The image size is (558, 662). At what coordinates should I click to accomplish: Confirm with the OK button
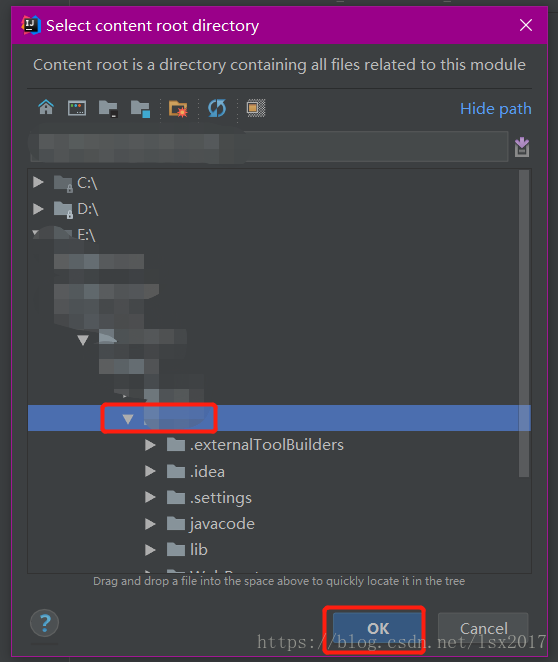378,629
